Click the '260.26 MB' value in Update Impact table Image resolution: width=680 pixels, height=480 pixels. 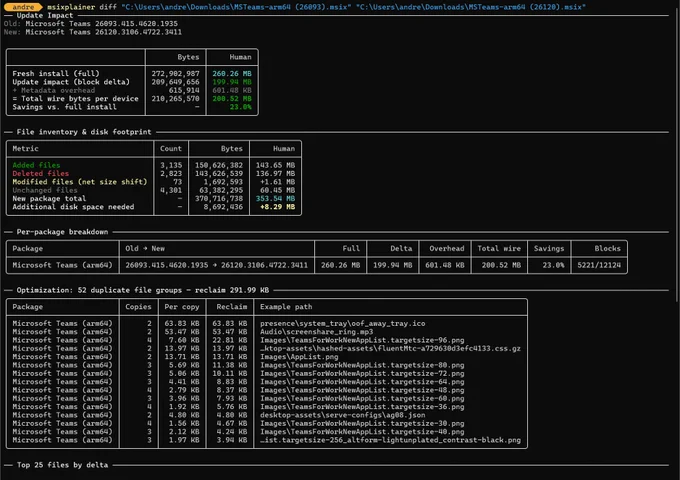click(x=232, y=73)
